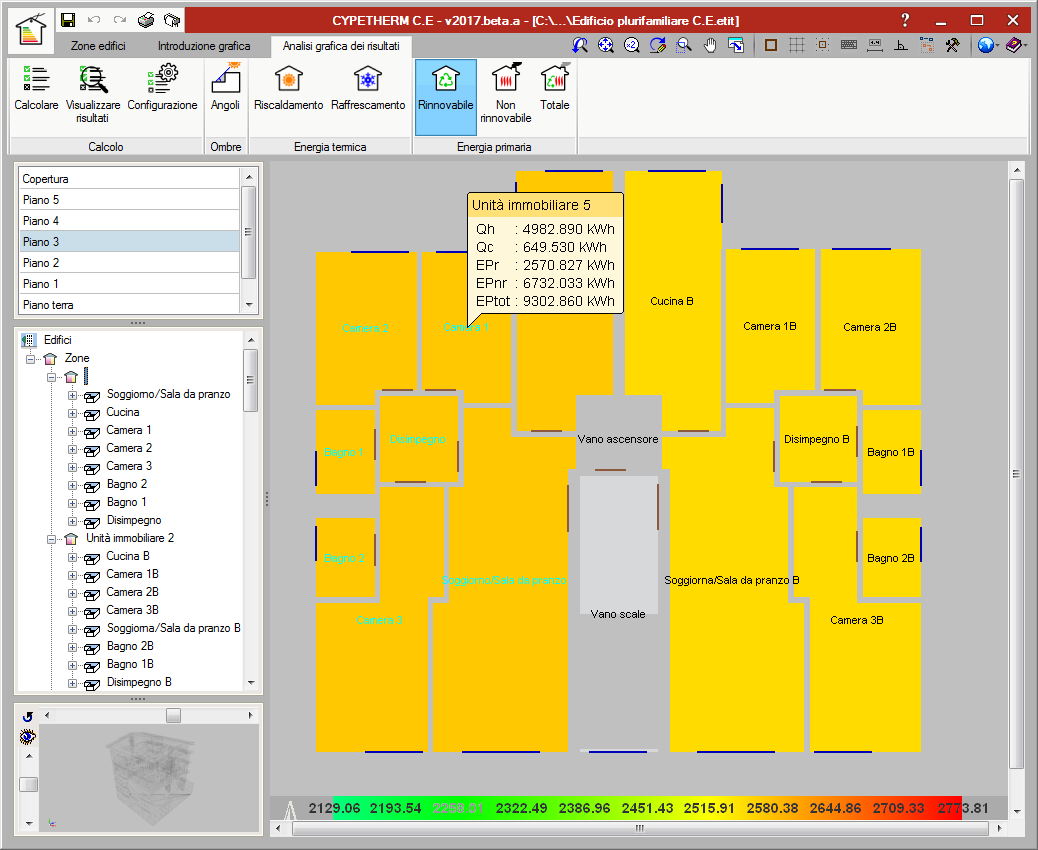Image resolution: width=1038 pixels, height=850 pixels.
Task: Click the redraw view tool
Action: point(657,45)
